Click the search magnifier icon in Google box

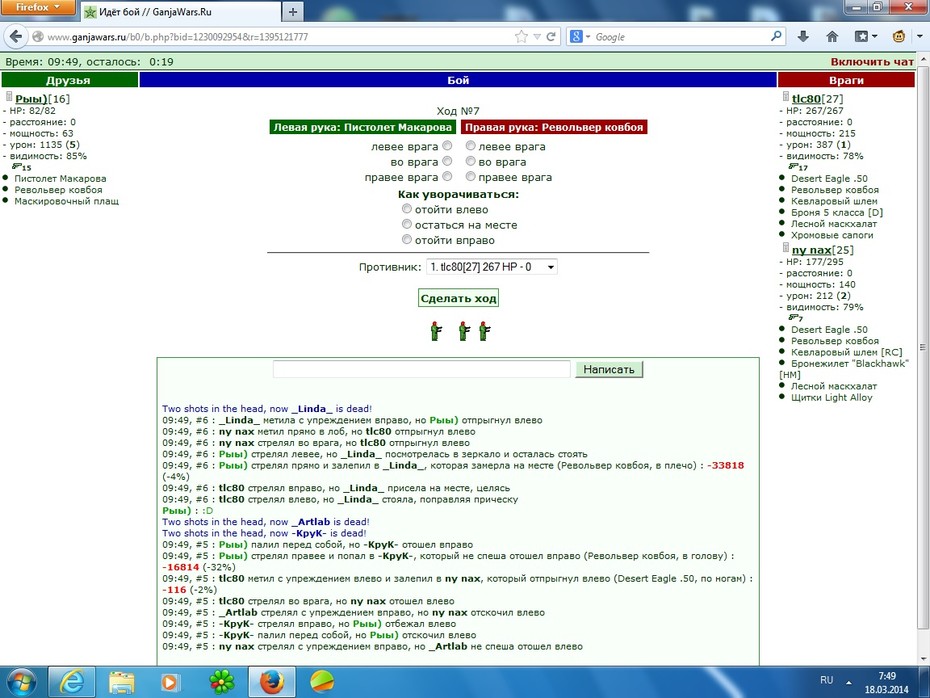[776, 36]
